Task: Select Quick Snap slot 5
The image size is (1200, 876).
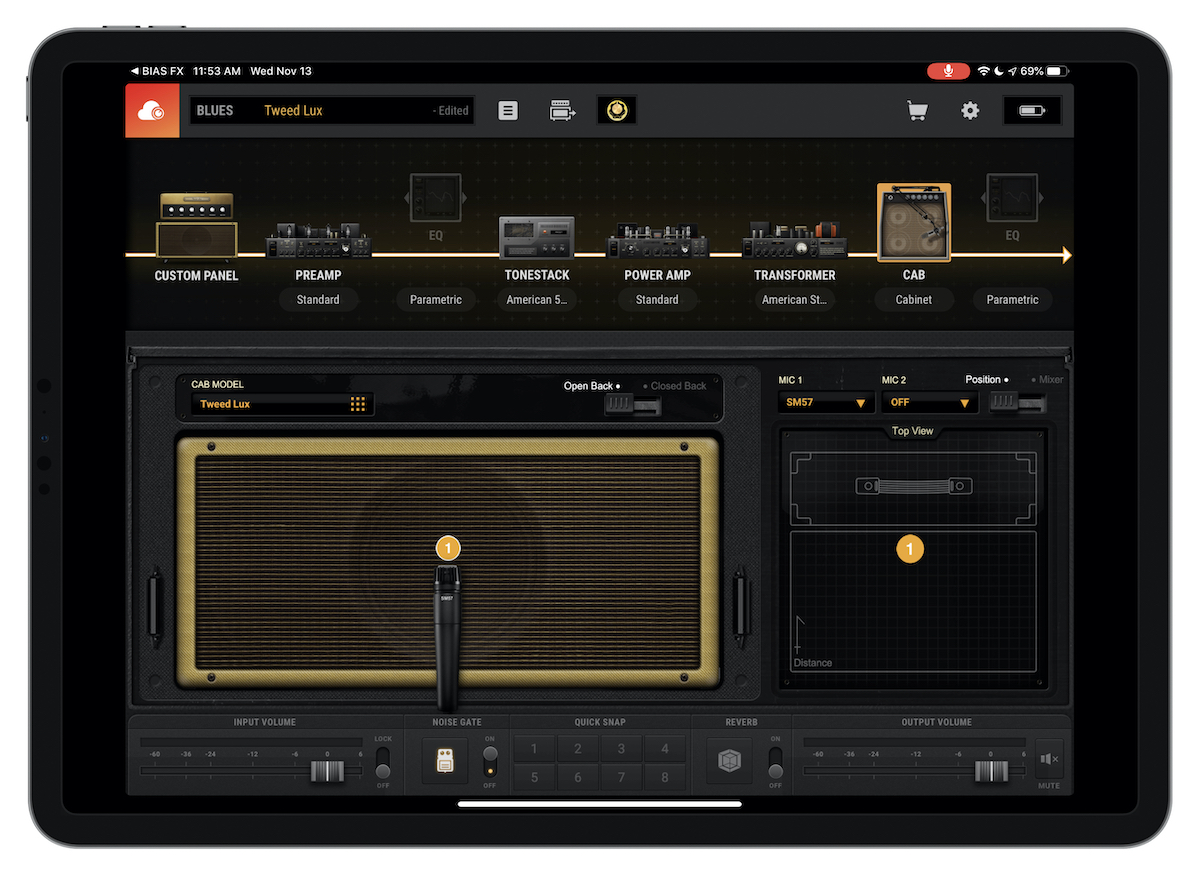Action: [x=534, y=777]
